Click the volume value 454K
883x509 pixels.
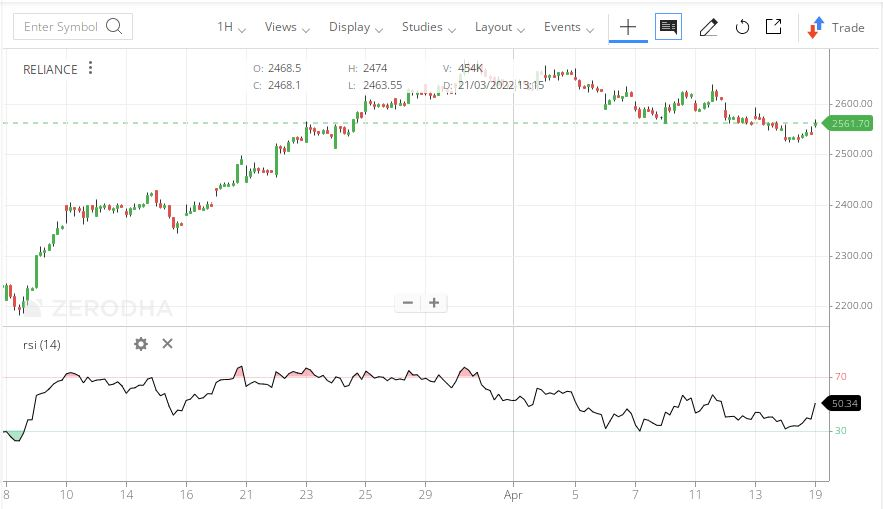(470, 68)
